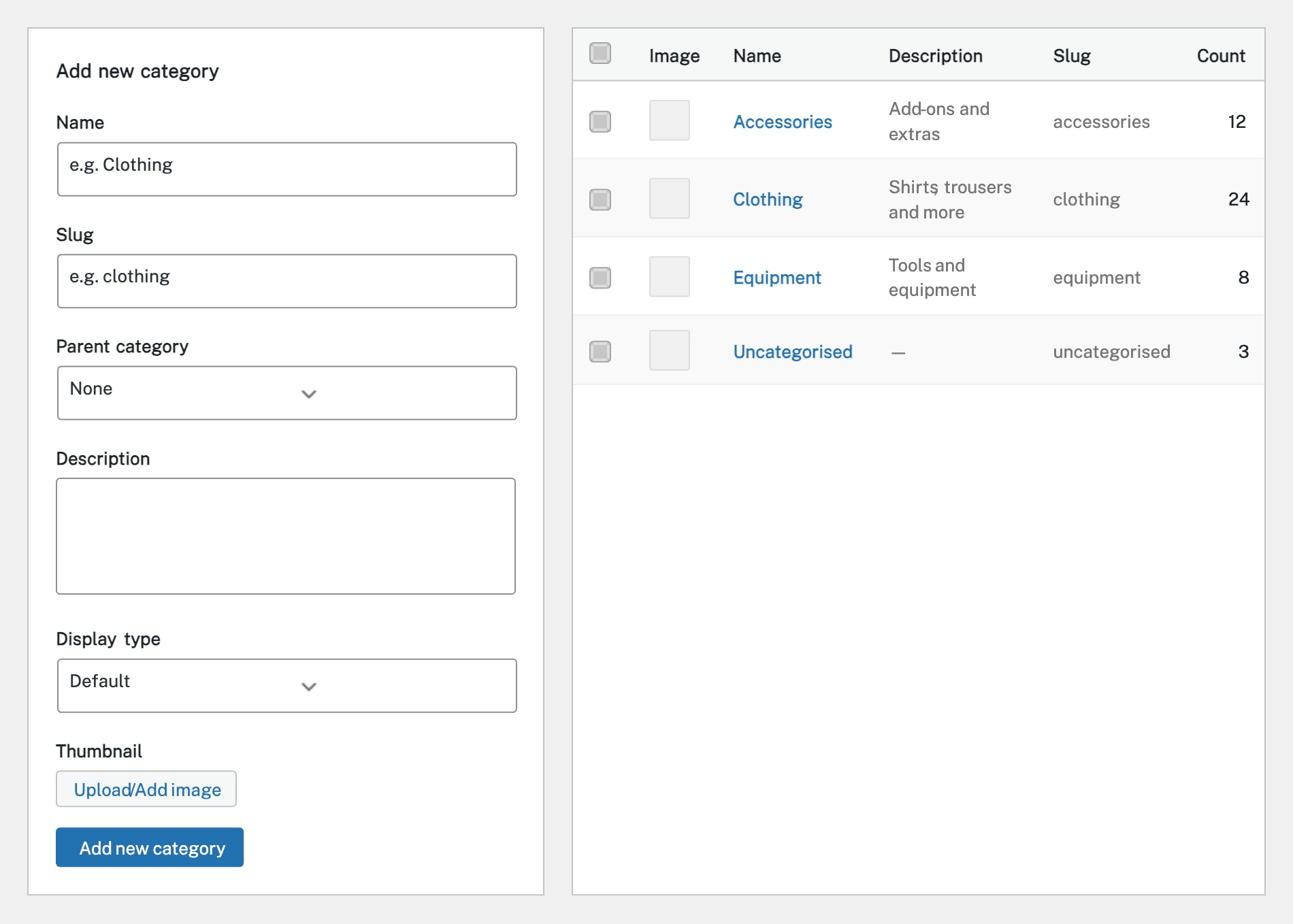Click the 'Display type' field label
Screen dimensions: 1293x924
[108, 639]
